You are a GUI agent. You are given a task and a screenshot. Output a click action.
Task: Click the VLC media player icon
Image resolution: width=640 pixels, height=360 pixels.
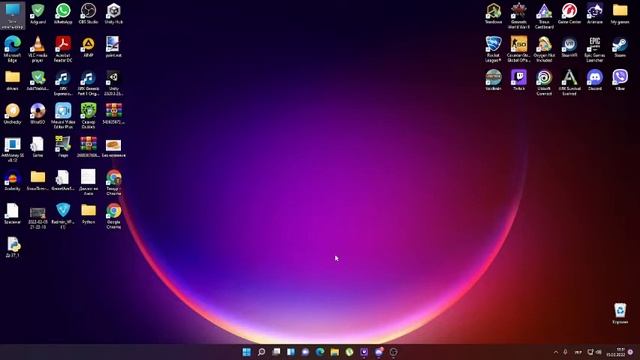coord(38,49)
